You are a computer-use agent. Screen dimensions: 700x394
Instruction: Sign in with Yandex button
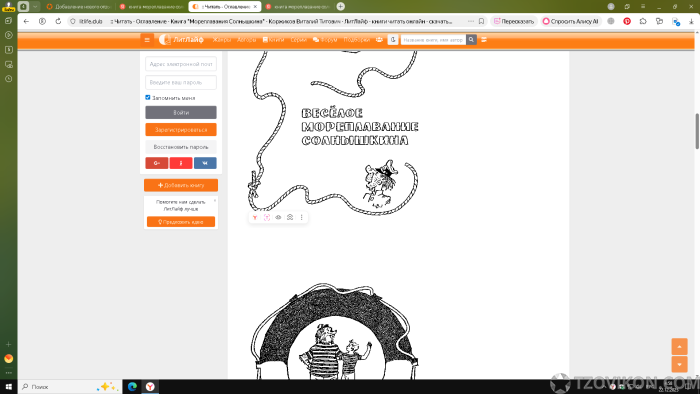(x=181, y=163)
